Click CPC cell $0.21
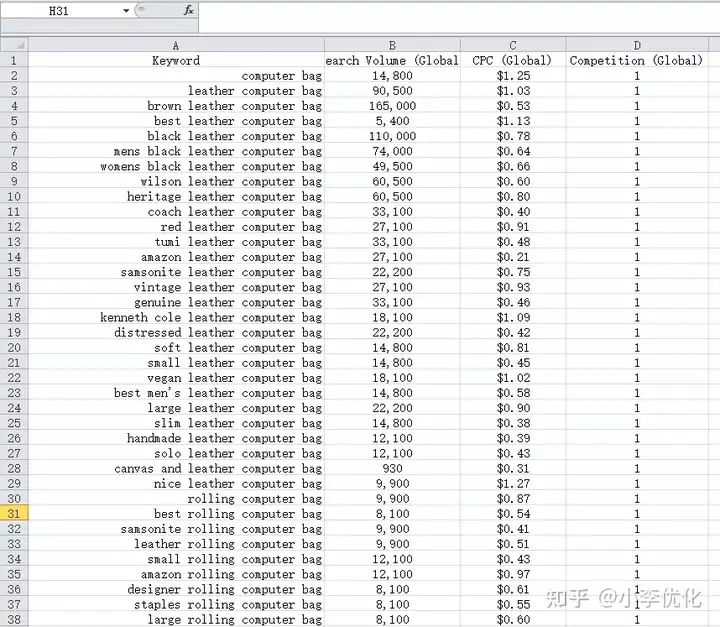 click(x=513, y=257)
